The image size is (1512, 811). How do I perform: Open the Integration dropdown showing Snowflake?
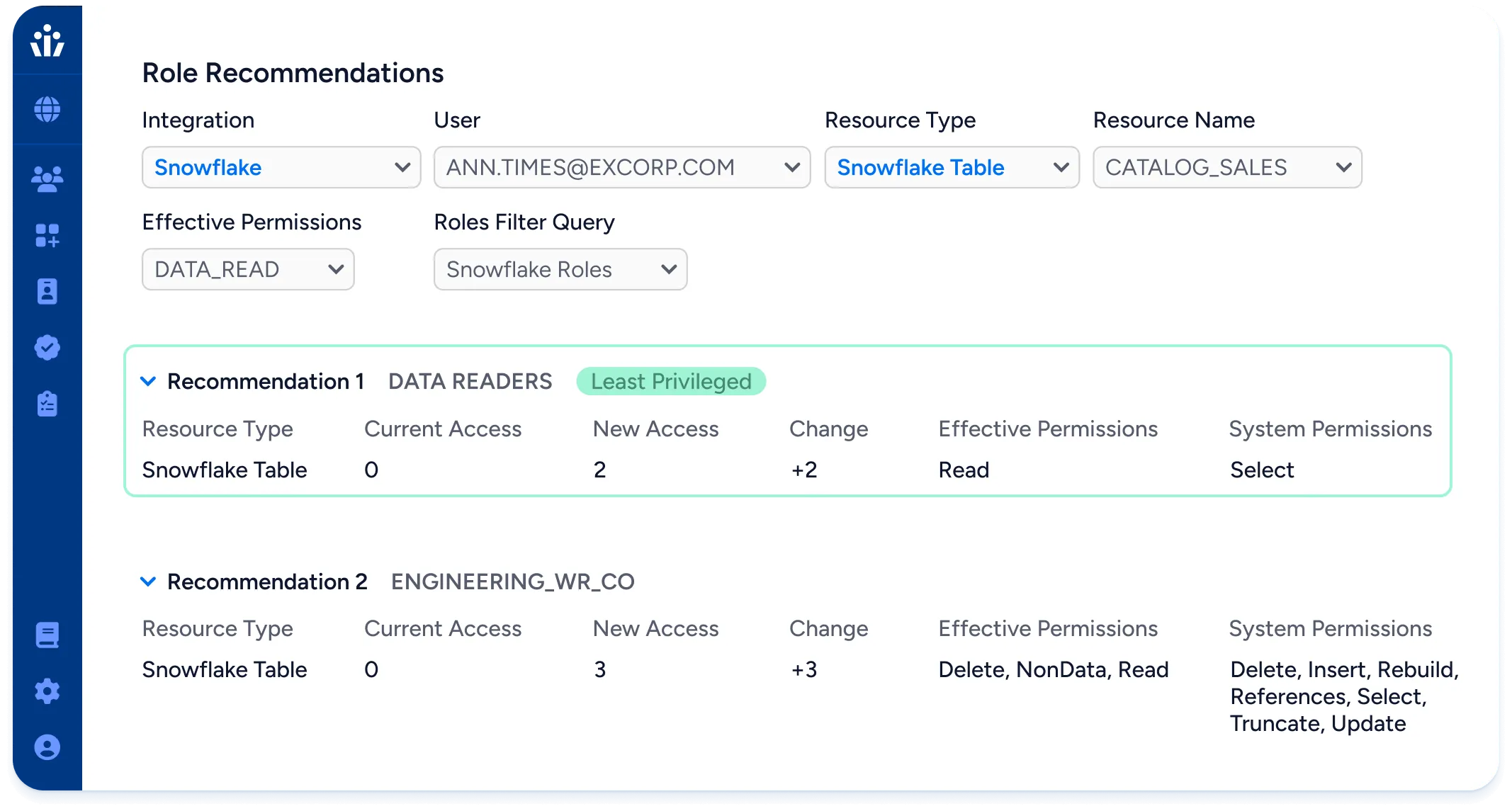281,167
